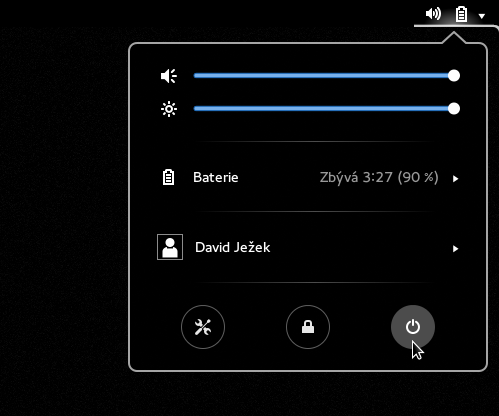The image size is (499, 416).
Task: Click the volume speaker icon in the top bar
Action: tap(433, 14)
